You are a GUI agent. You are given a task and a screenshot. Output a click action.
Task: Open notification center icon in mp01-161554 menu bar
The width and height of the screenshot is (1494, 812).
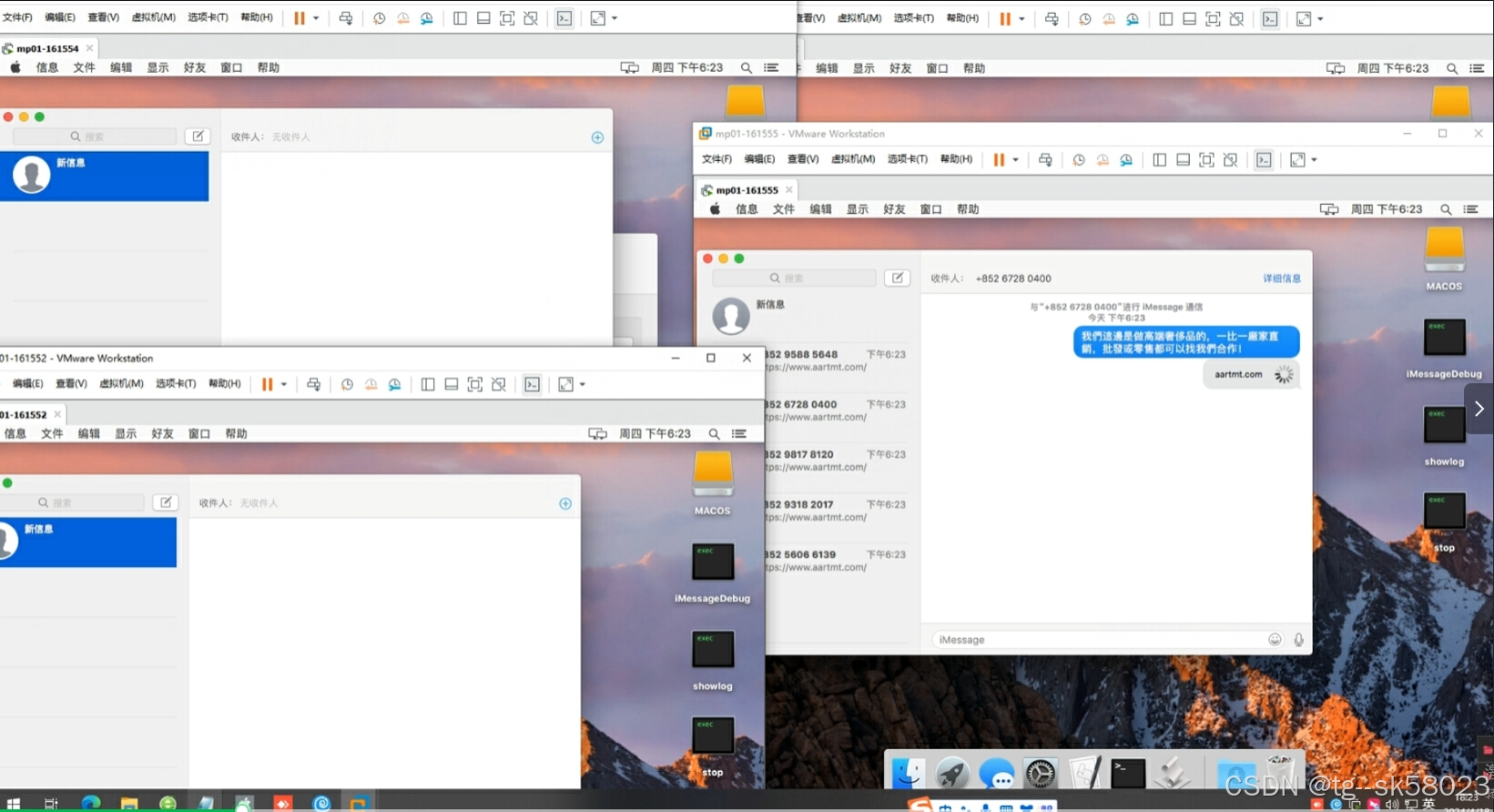tap(771, 67)
